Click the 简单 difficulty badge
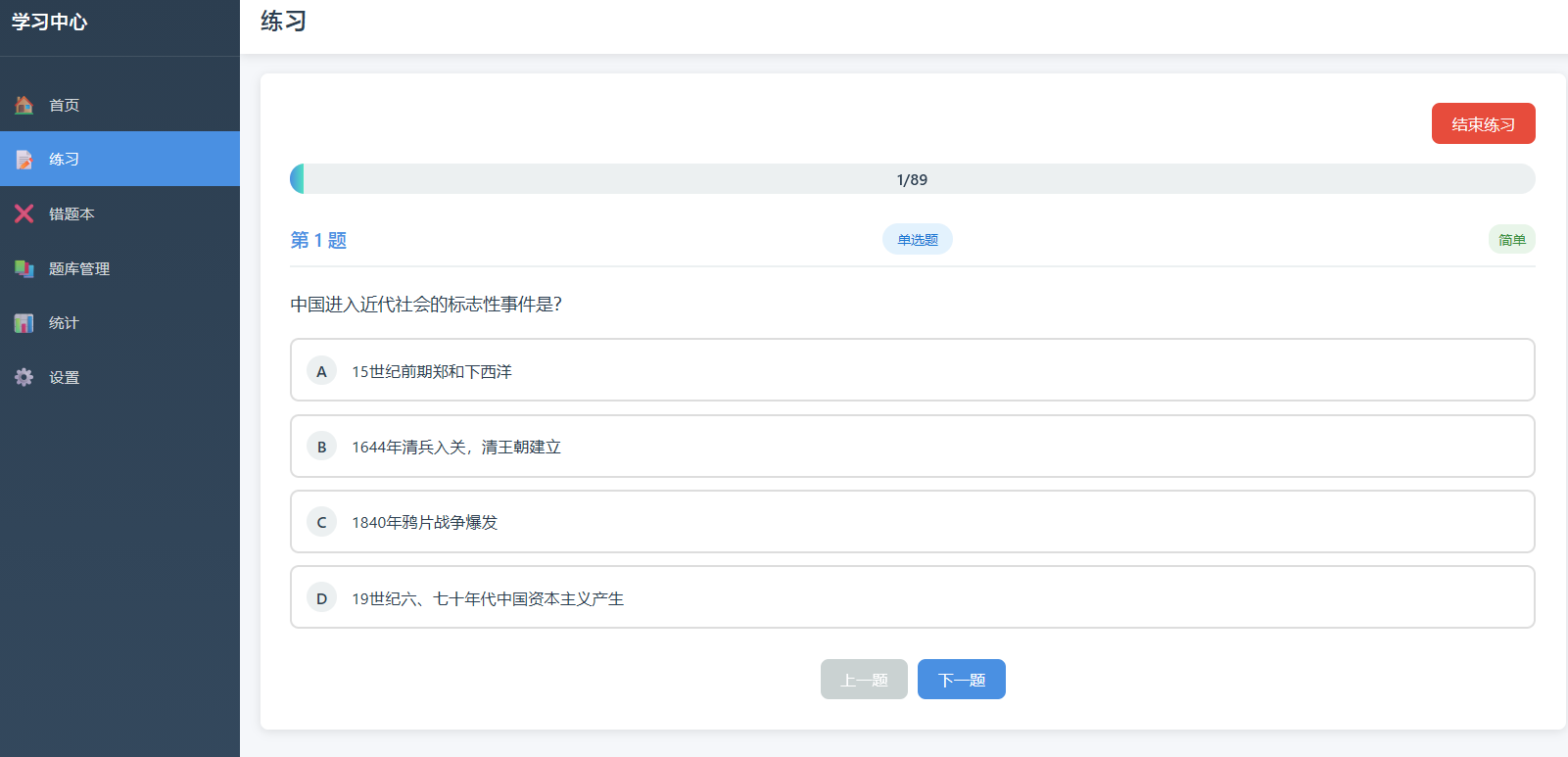Screen dimensions: 1568x757 coord(1511,240)
